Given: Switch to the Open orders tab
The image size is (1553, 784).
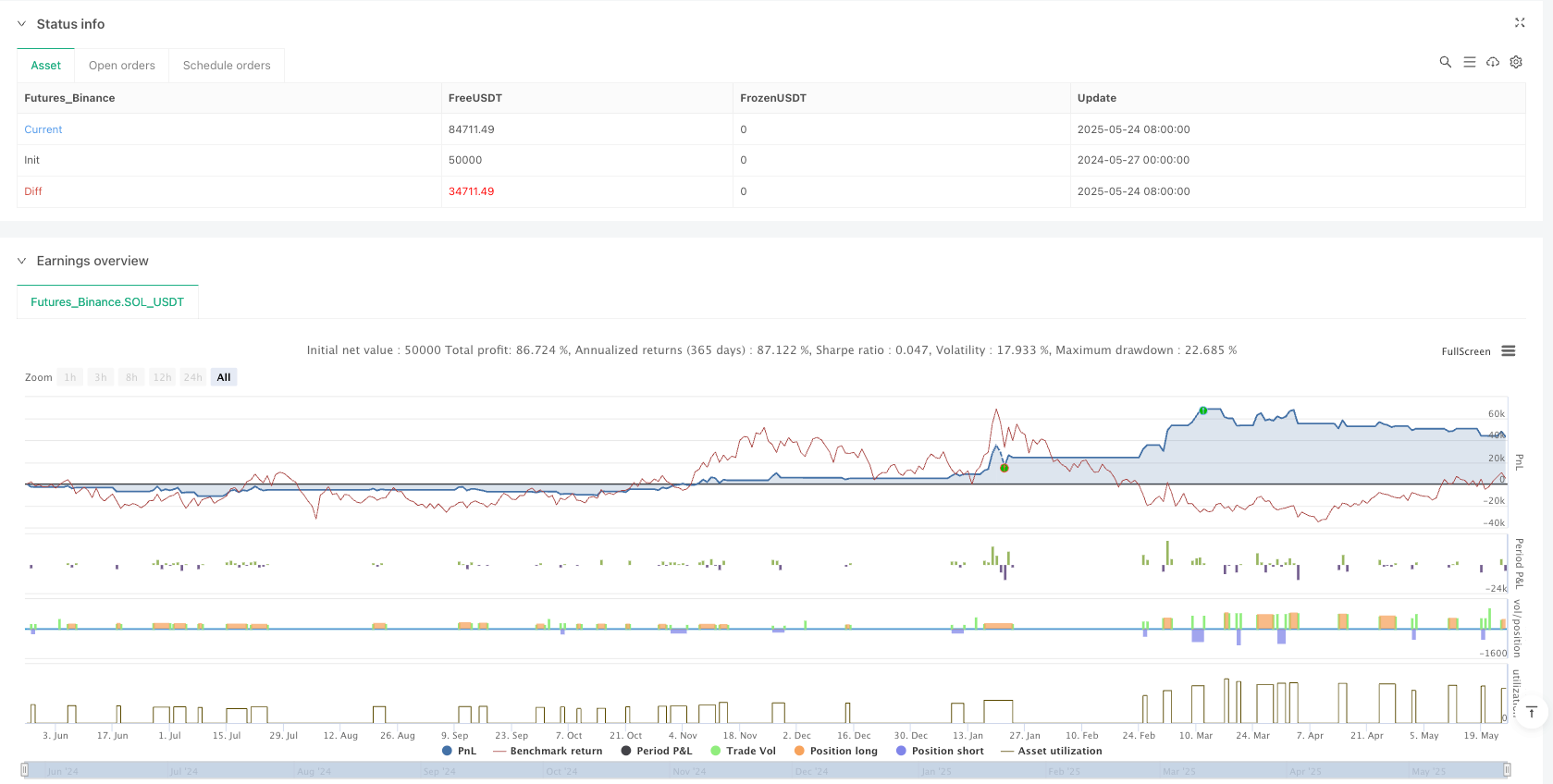Looking at the screenshot, I should (122, 66).
